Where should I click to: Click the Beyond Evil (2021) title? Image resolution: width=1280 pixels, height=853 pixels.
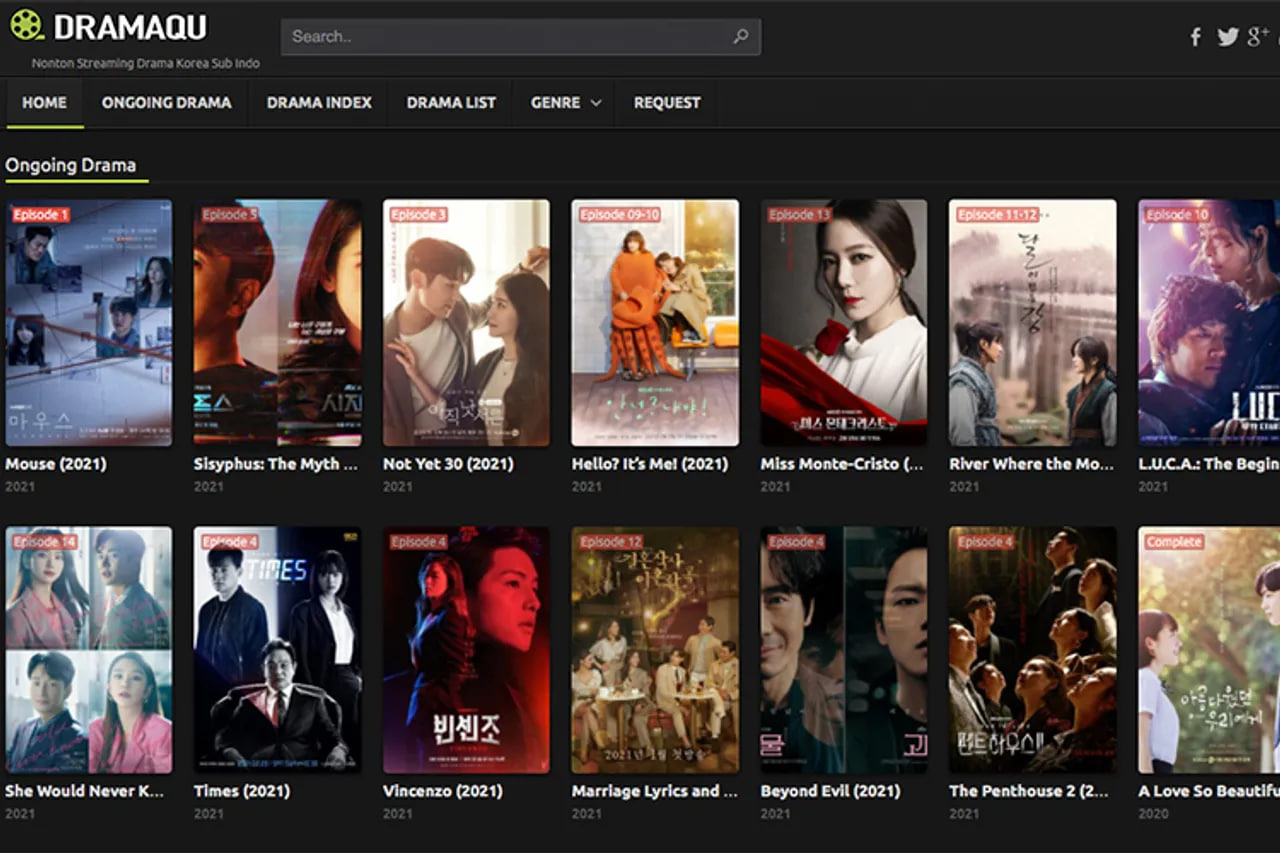point(830,791)
